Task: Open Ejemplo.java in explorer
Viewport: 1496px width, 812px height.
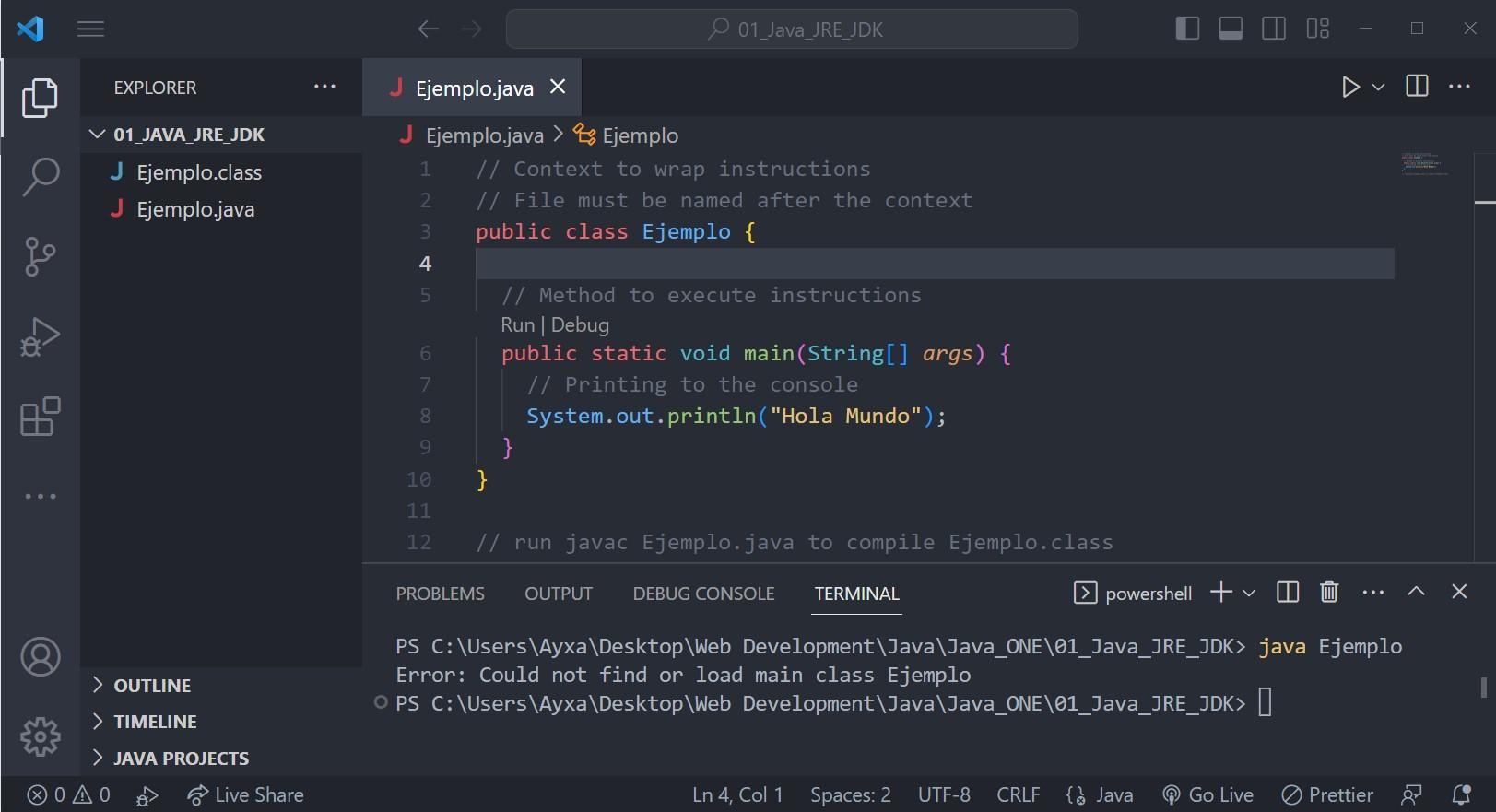Action: [x=195, y=209]
